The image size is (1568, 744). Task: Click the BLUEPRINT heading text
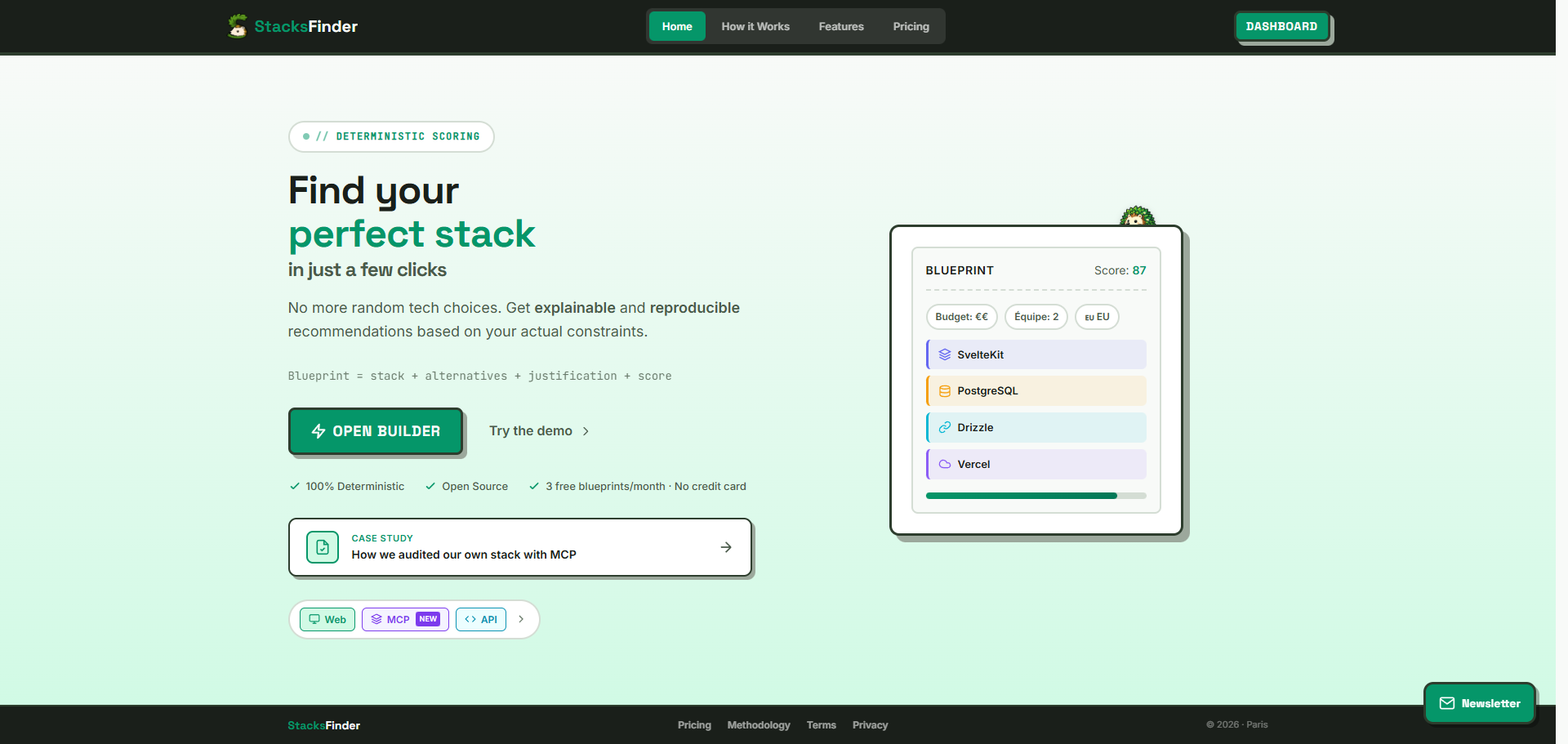[960, 270]
